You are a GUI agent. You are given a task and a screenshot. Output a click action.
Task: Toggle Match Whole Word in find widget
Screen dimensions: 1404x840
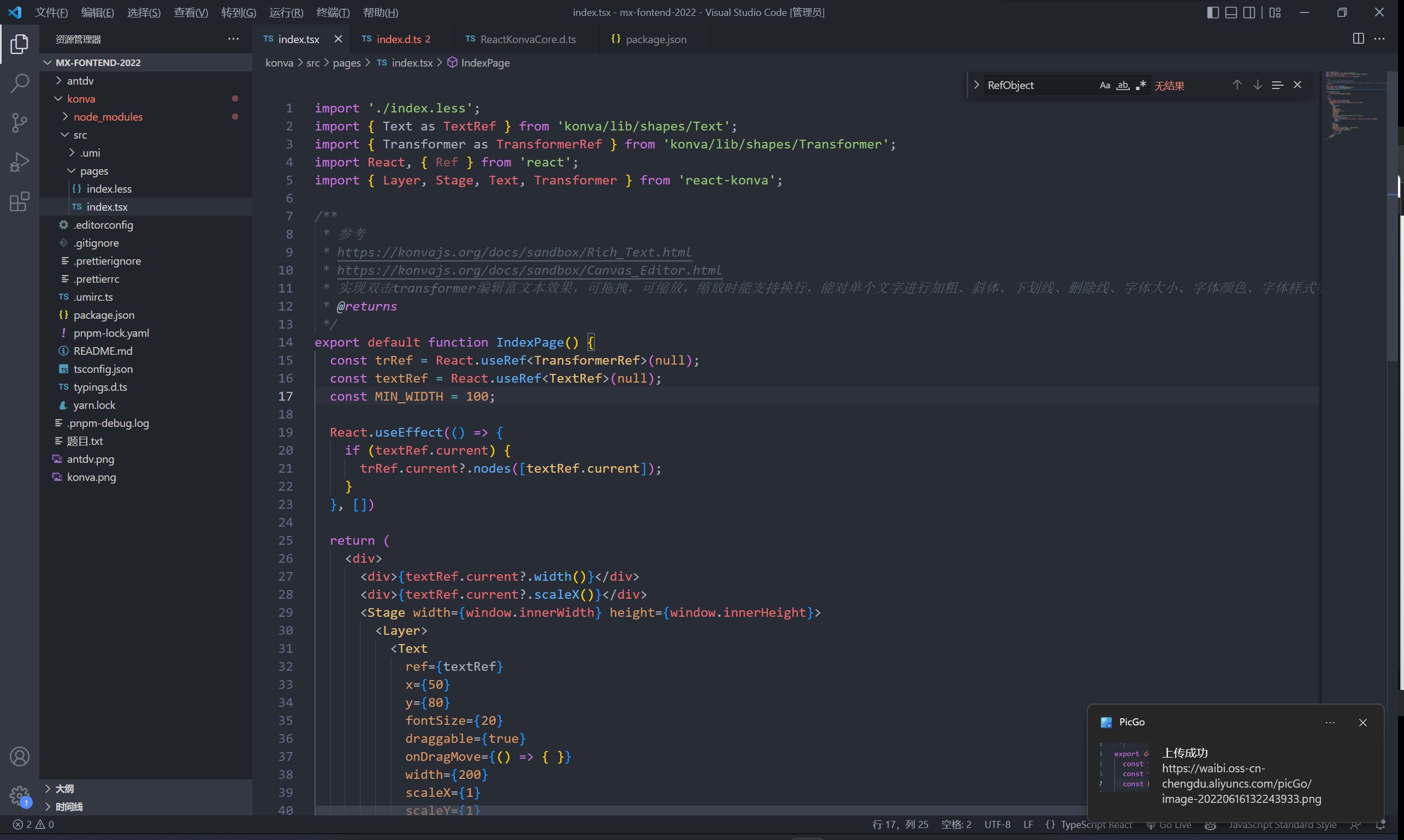[x=1123, y=86]
